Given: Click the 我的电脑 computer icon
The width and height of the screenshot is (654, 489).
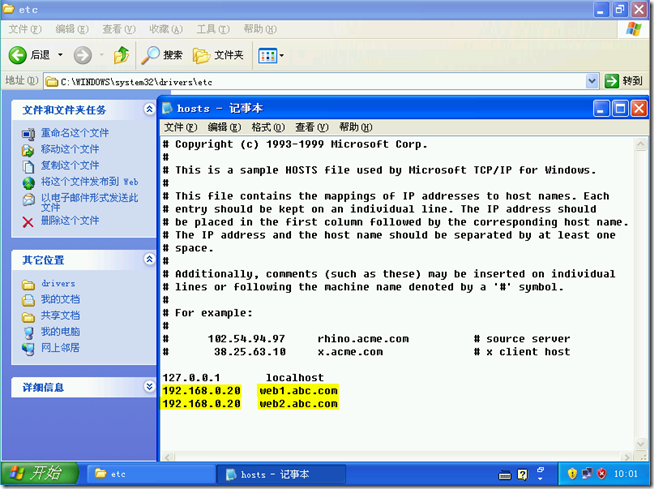Looking at the screenshot, I should coord(28,333).
